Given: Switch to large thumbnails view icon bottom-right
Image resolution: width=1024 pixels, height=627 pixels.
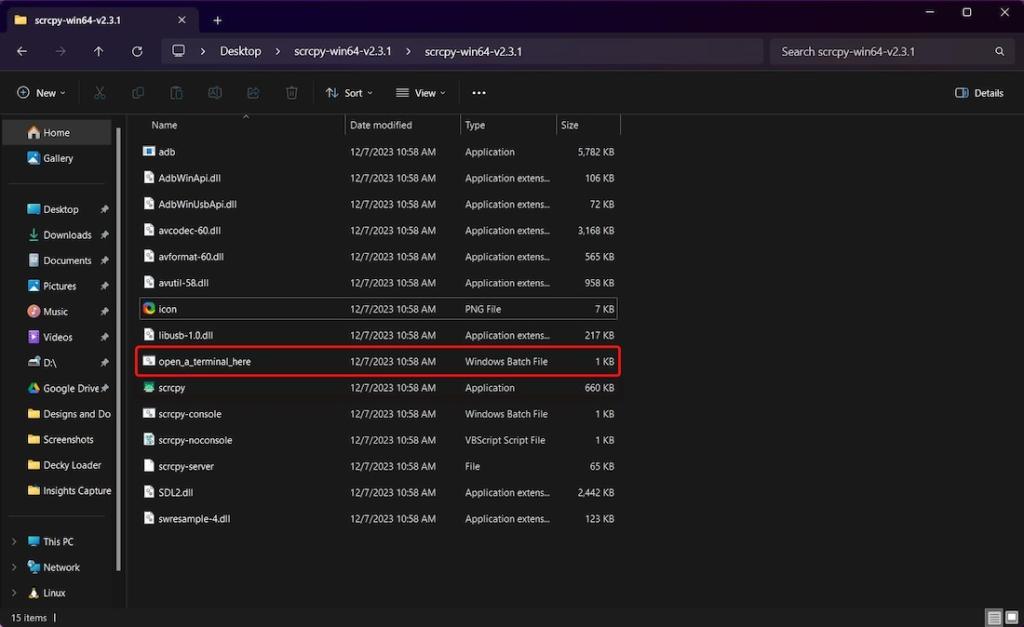Looking at the screenshot, I should (1011, 618).
